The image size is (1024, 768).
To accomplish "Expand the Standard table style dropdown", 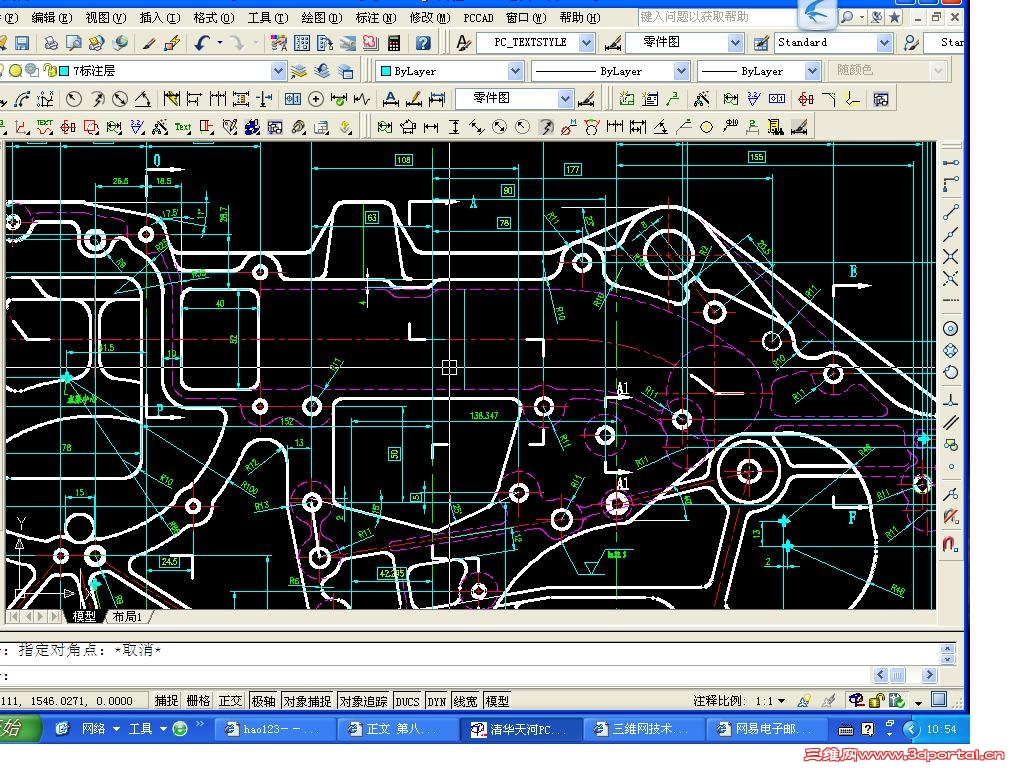I will [884, 43].
